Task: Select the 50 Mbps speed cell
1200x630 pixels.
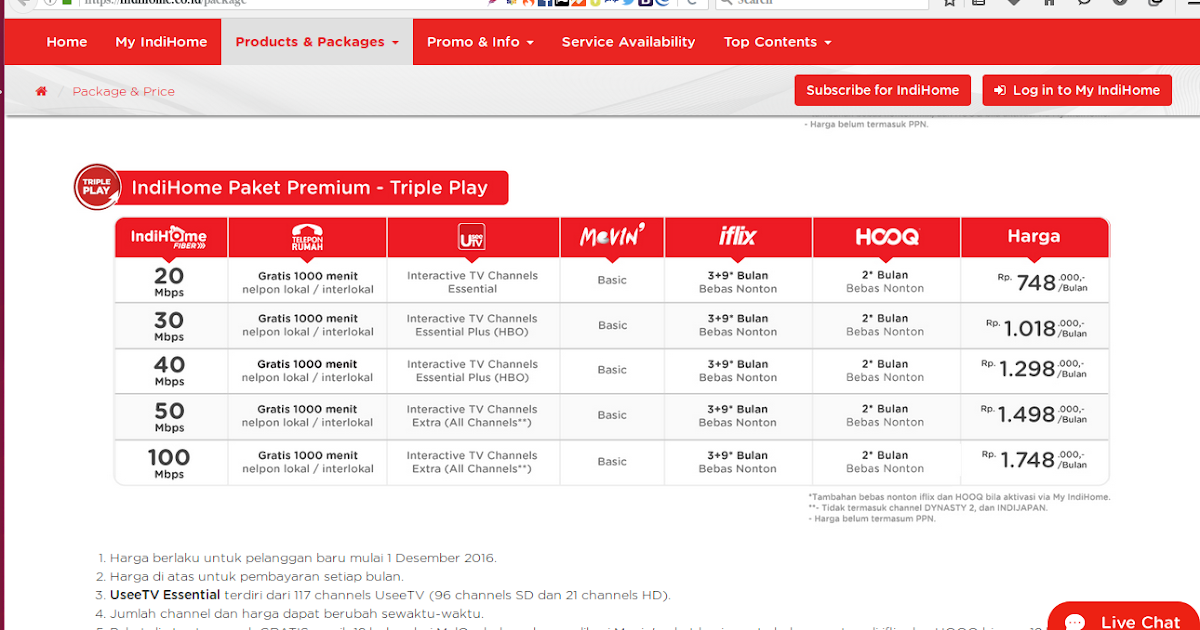Action: tap(169, 416)
